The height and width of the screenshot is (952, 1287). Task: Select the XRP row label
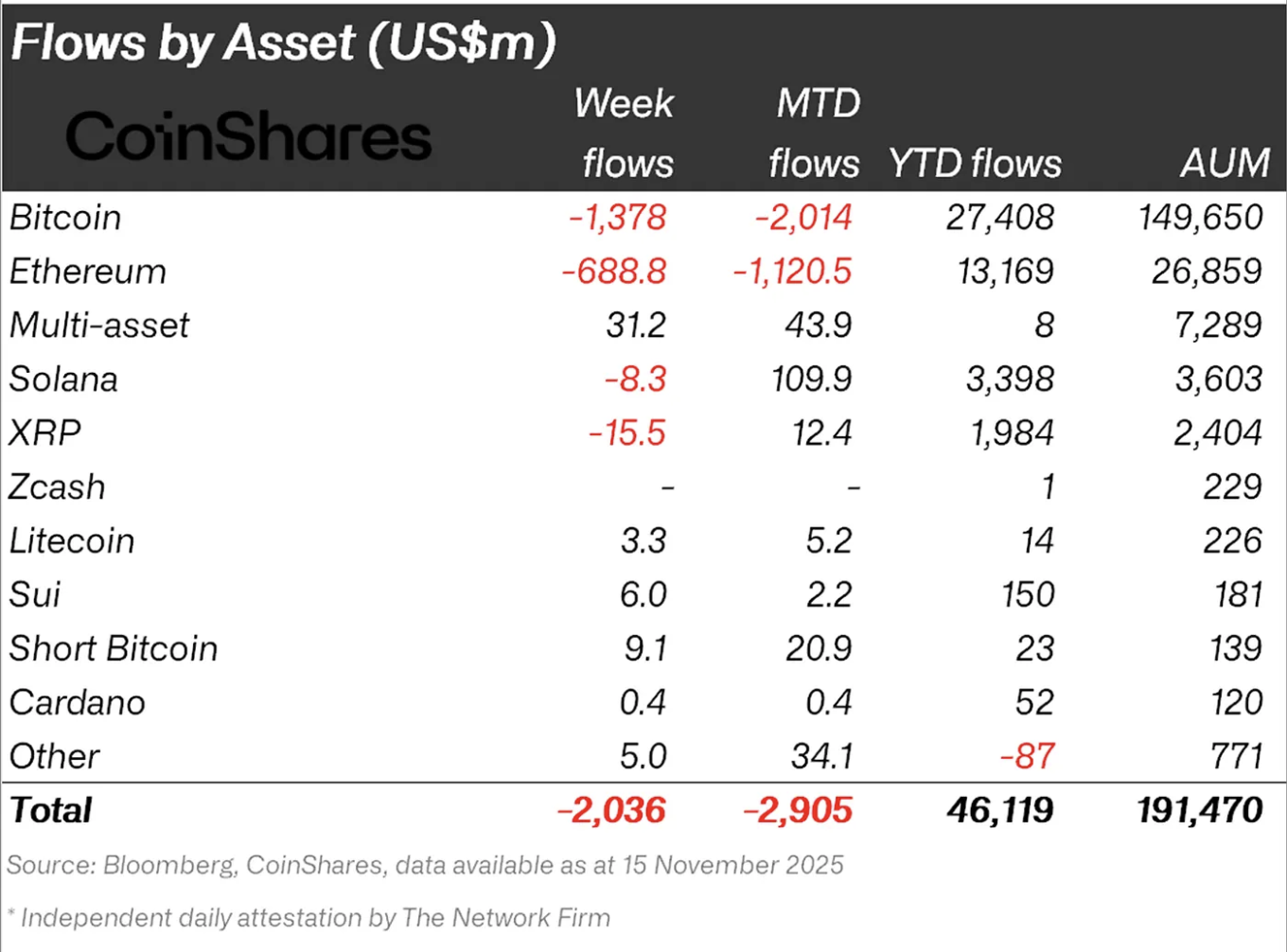coord(44,433)
